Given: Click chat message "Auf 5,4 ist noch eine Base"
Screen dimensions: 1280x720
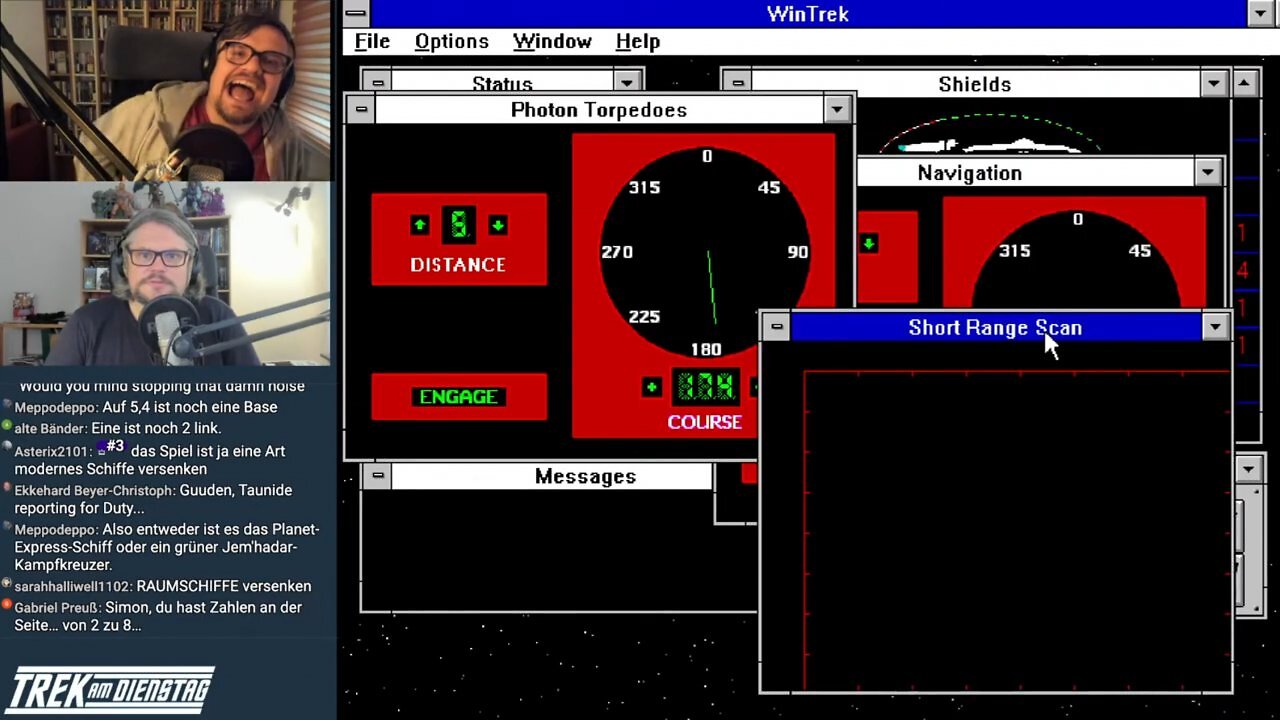Looking at the screenshot, I should [189, 407].
